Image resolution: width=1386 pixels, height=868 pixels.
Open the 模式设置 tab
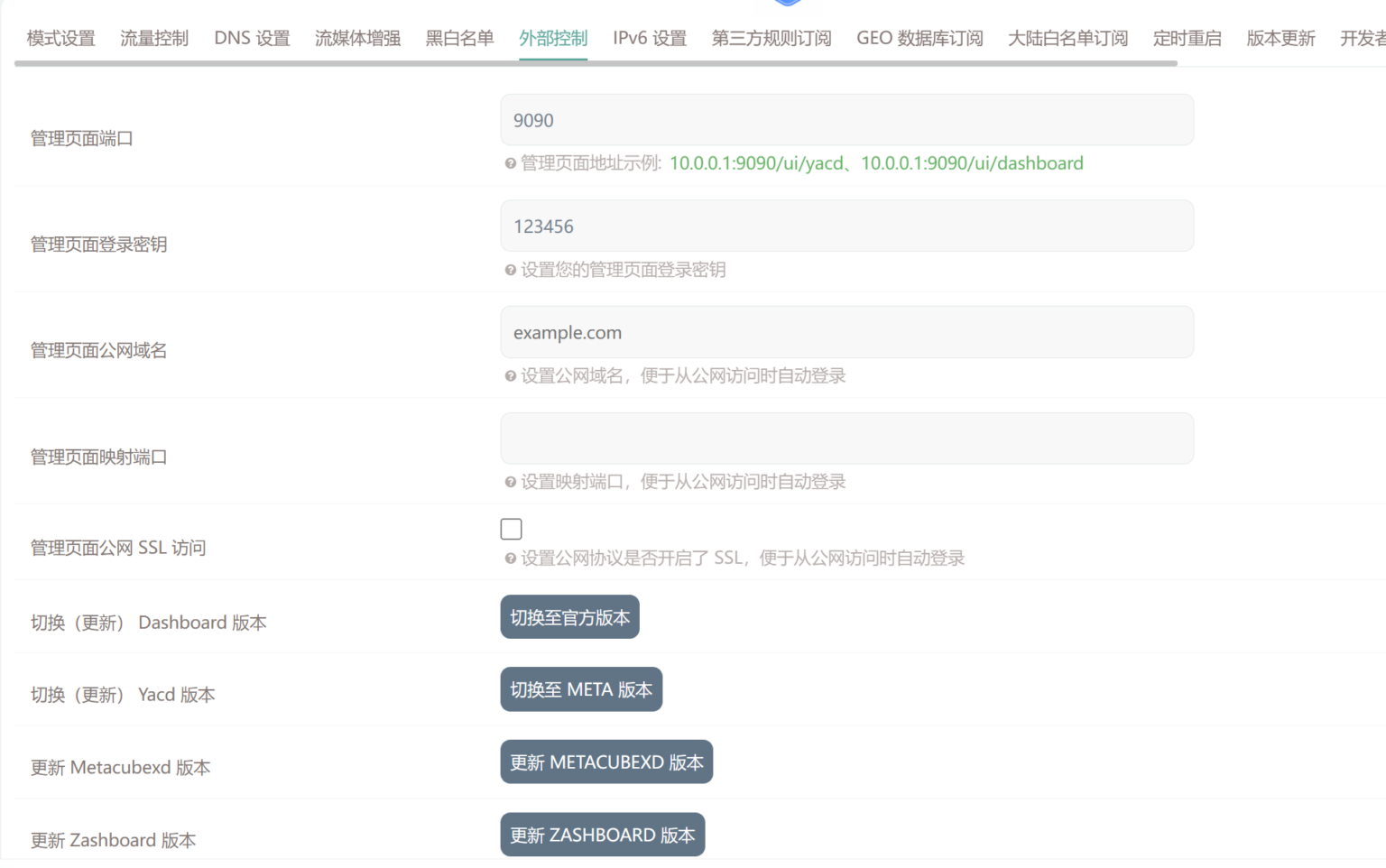point(60,38)
